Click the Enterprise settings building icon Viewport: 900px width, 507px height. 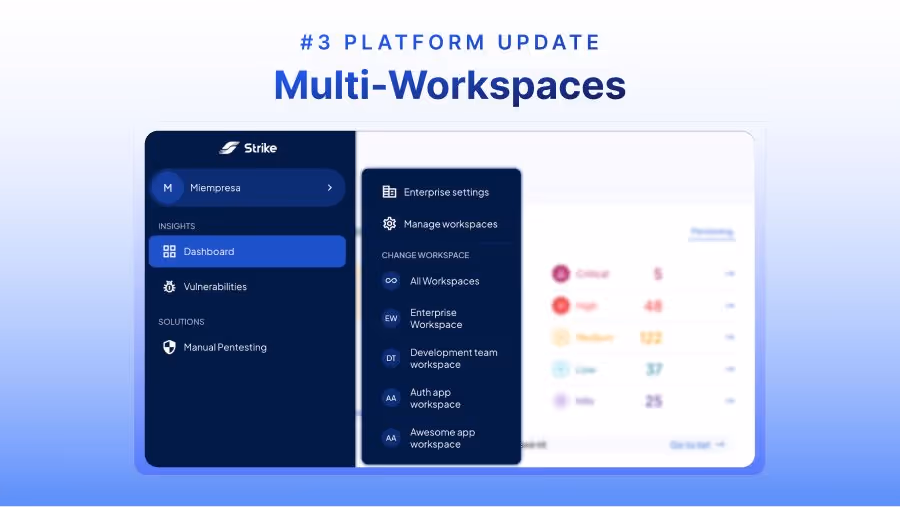coord(389,192)
